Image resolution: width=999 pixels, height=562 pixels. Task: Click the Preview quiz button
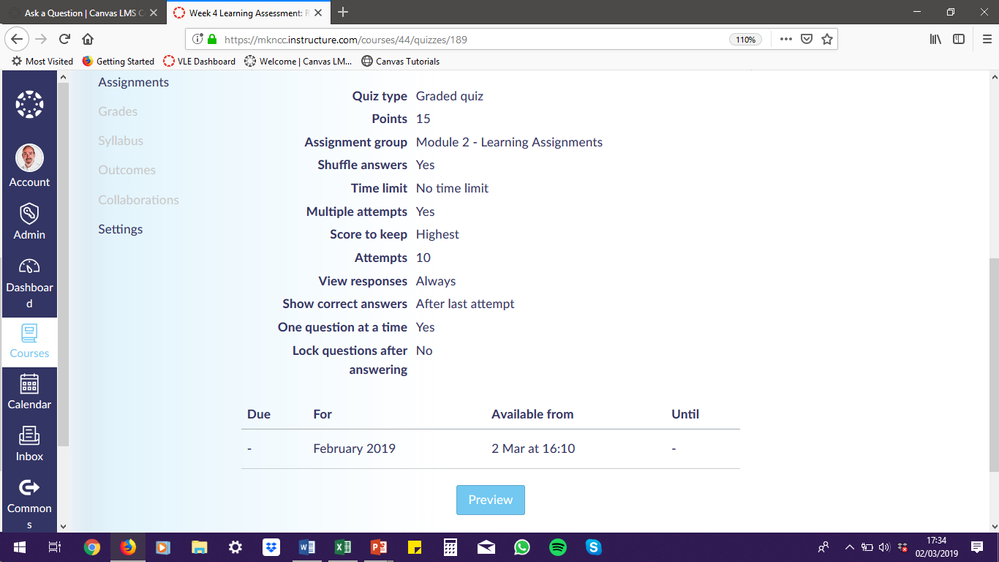click(490, 500)
